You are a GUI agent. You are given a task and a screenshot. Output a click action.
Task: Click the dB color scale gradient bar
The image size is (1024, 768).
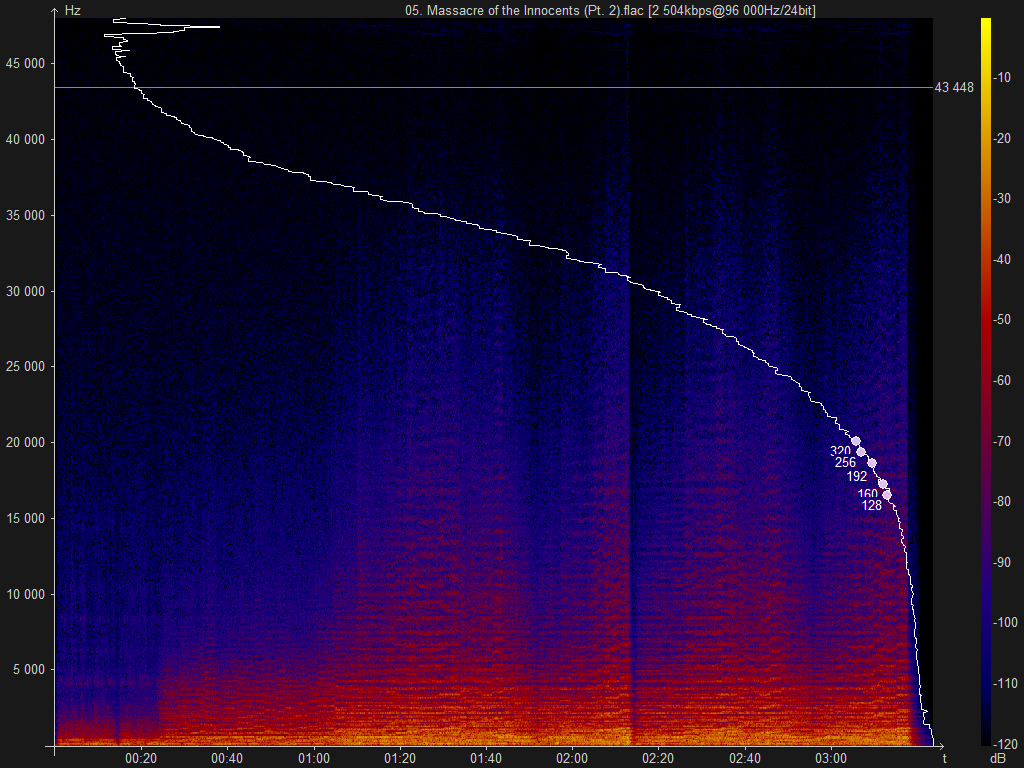pos(985,381)
